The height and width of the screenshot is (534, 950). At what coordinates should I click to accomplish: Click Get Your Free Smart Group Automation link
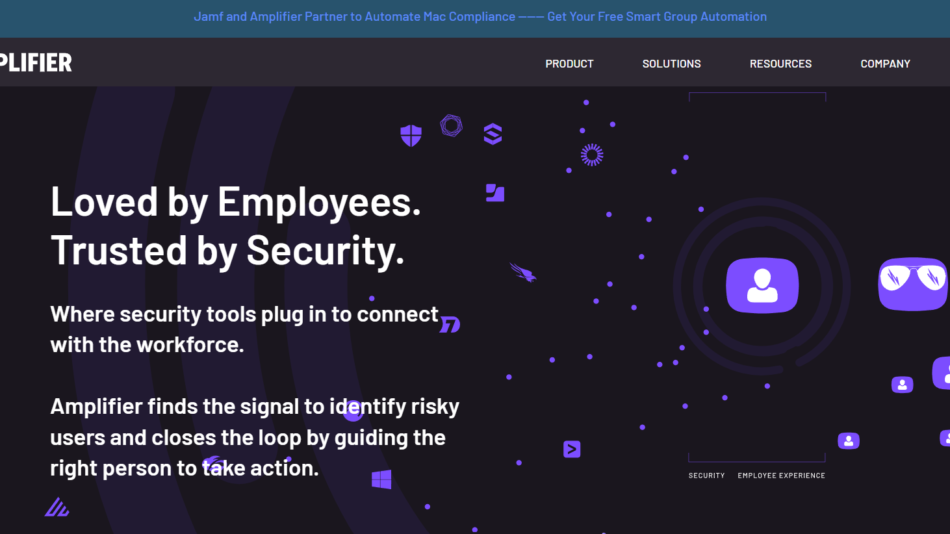coord(657,17)
